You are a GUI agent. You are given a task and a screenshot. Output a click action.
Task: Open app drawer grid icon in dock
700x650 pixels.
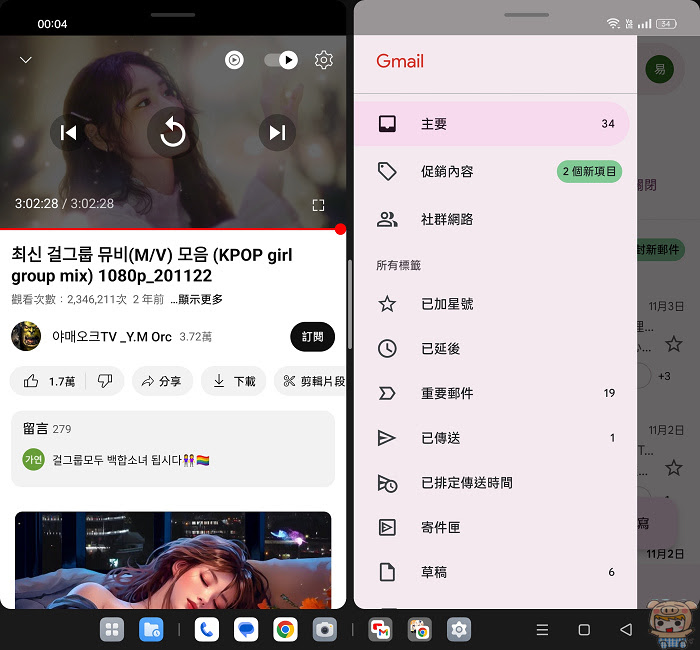[x=112, y=629]
